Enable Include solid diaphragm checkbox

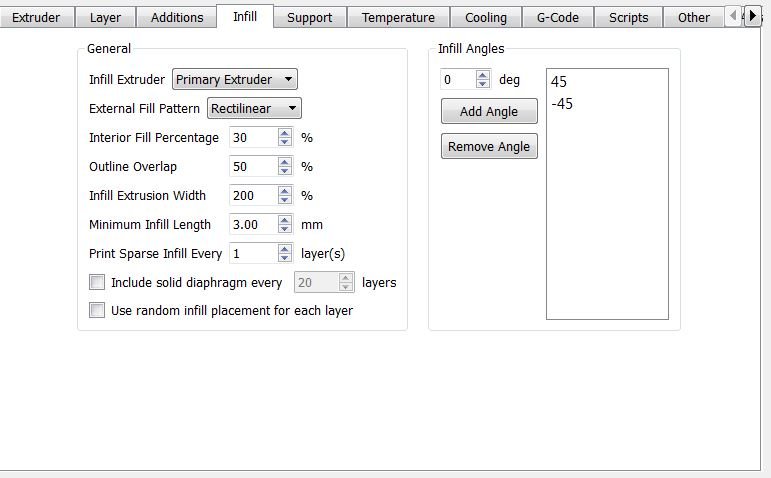tap(97, 283)
